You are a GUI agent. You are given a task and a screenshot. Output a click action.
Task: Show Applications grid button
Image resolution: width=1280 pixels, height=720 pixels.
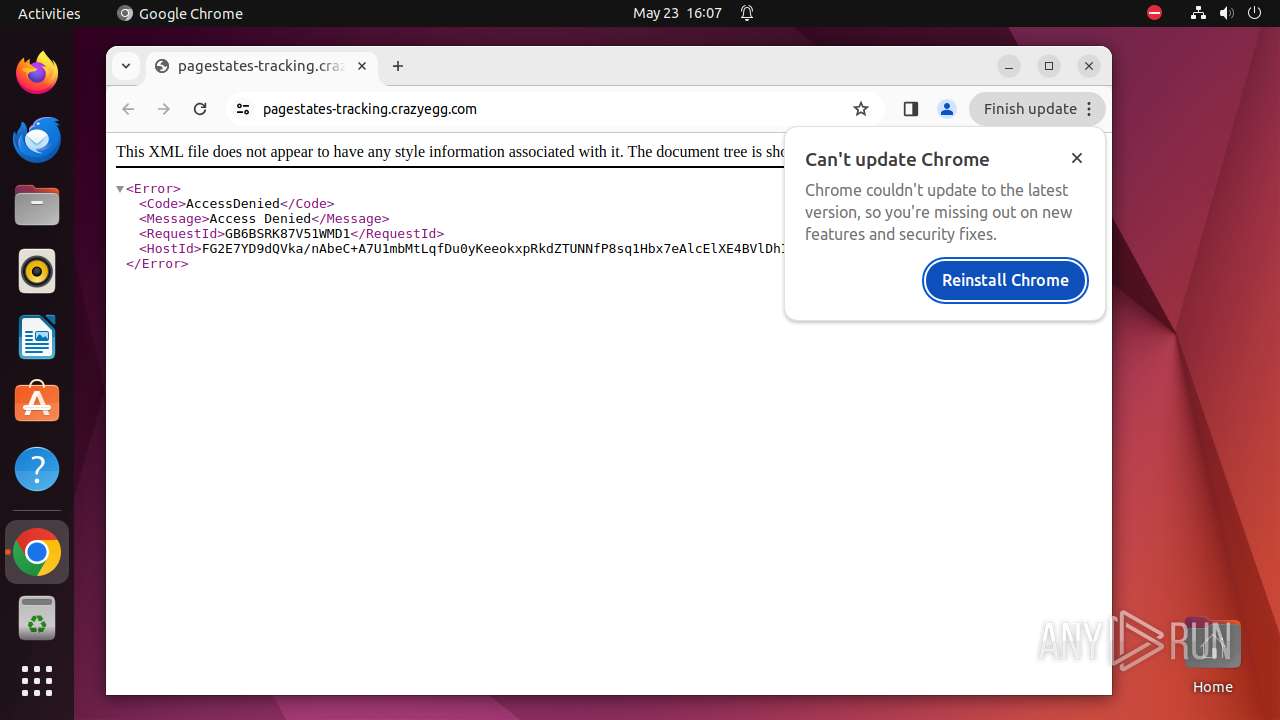pos(37,681)
